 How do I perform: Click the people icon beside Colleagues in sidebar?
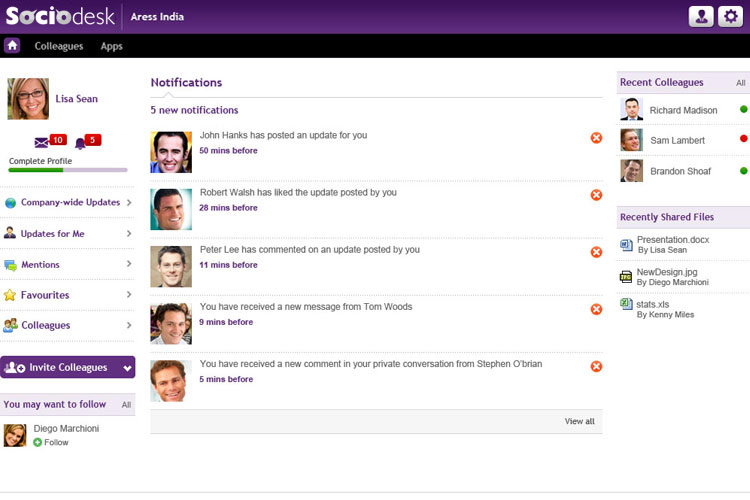click(11, 325)
